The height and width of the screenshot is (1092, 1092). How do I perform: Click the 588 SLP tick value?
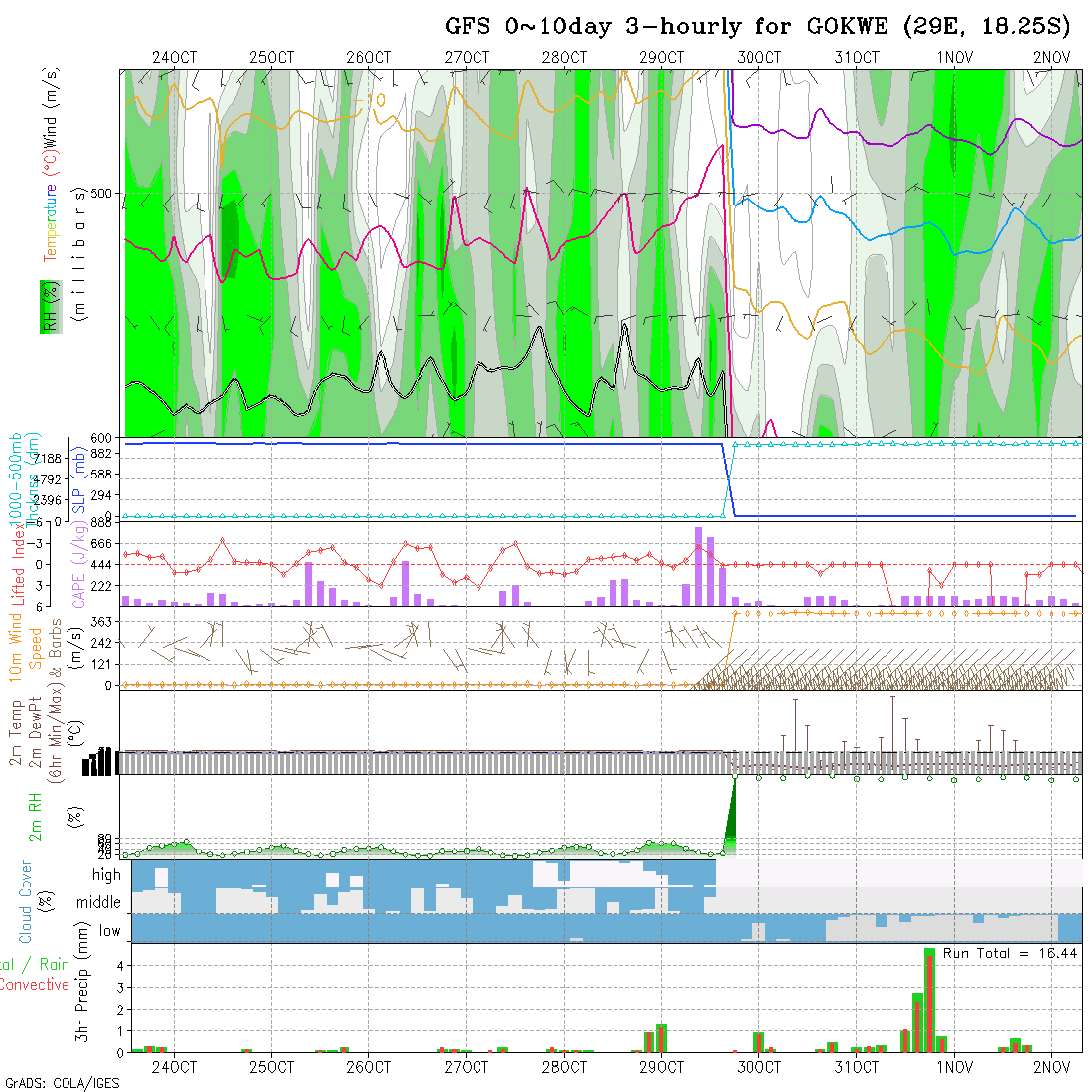(x=101, y=475)
